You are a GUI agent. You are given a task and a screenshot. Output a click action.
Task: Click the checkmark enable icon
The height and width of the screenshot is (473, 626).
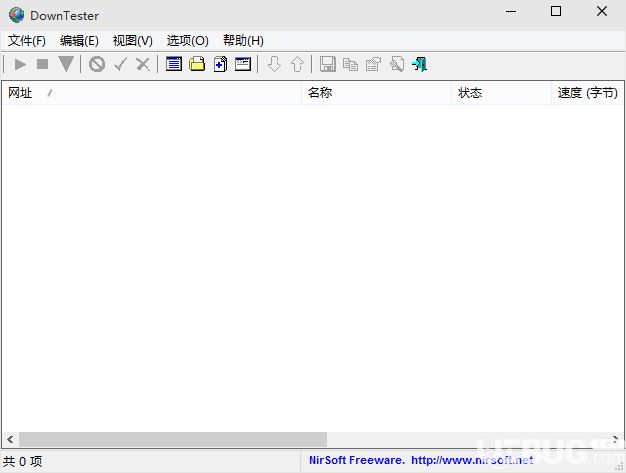coord(120,64)
